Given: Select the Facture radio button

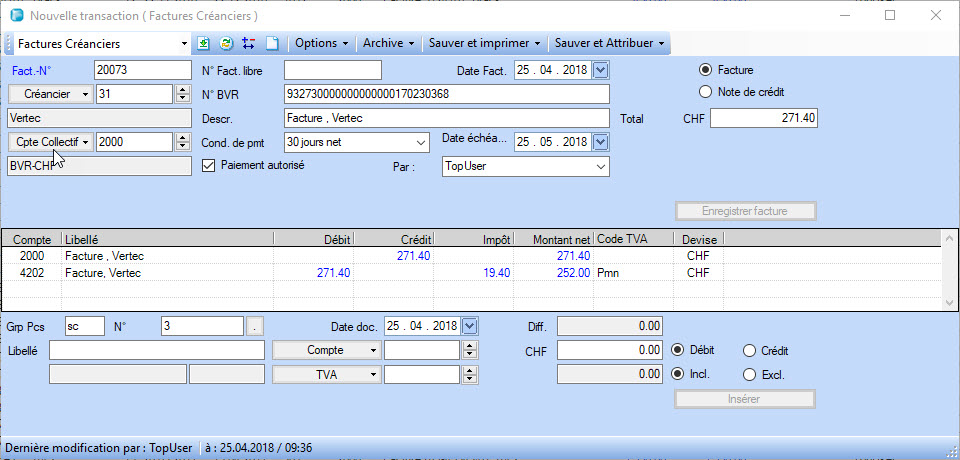Looking at the screenshot, I should click(x=706, y=70).
